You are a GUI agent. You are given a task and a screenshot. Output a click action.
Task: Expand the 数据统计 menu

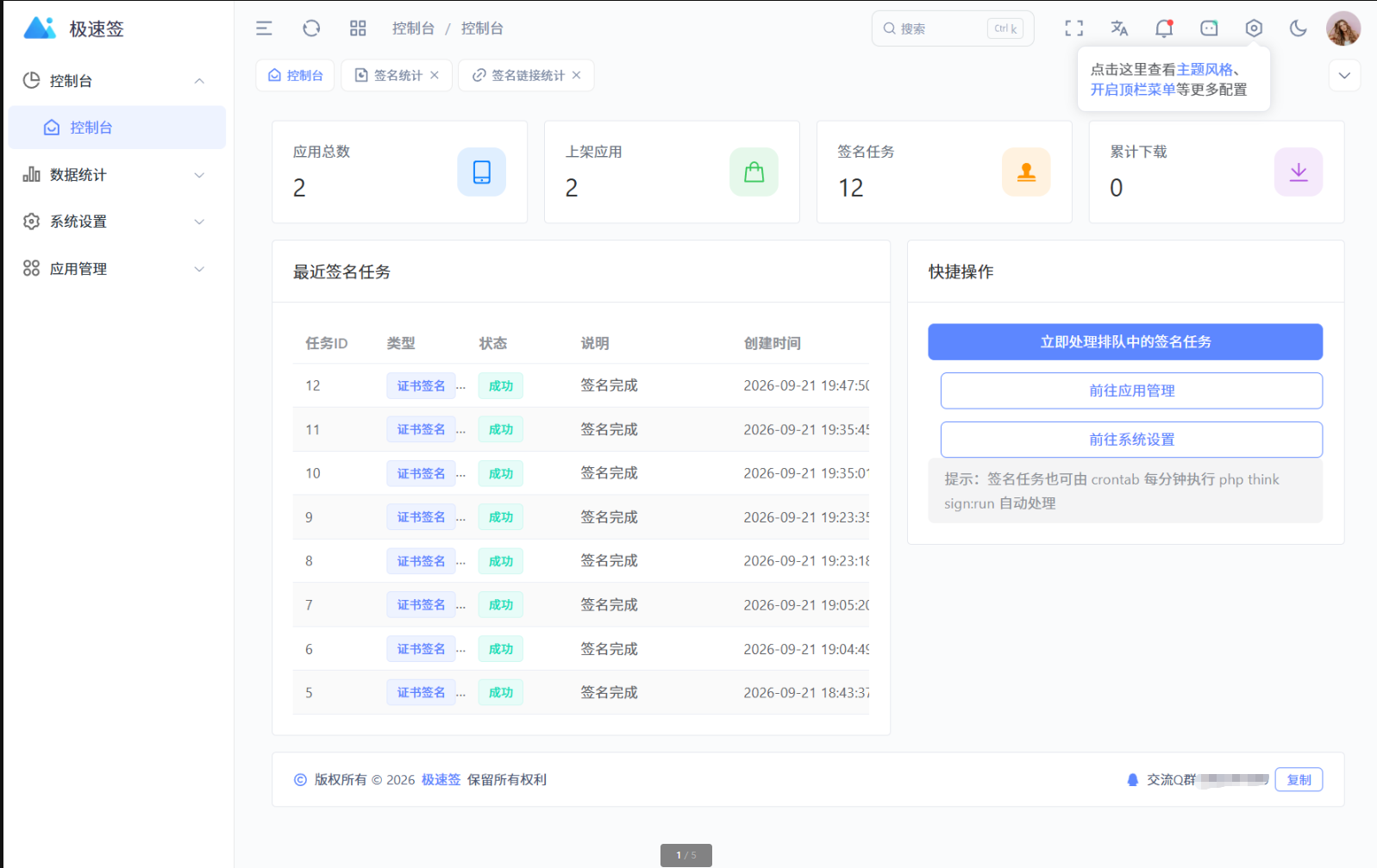coord(117,175)
